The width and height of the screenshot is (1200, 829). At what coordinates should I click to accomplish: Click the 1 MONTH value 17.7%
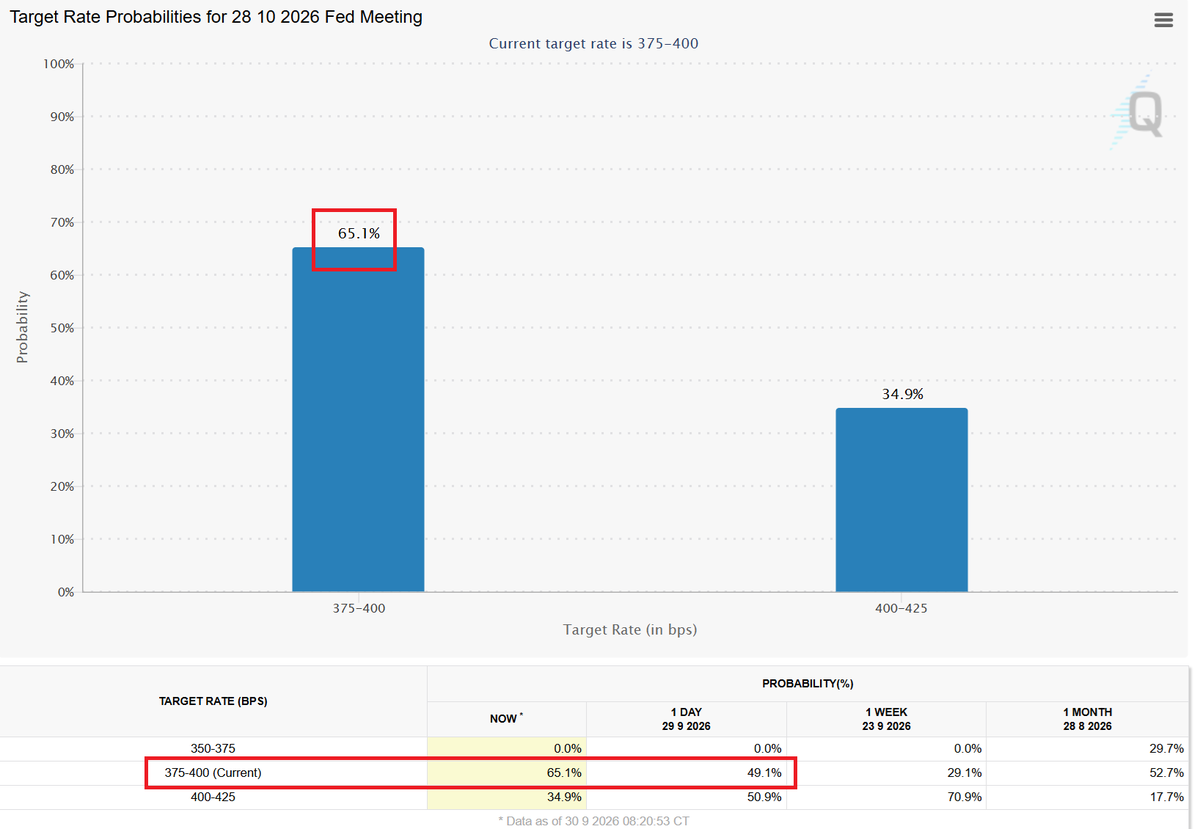[1165, 797]
